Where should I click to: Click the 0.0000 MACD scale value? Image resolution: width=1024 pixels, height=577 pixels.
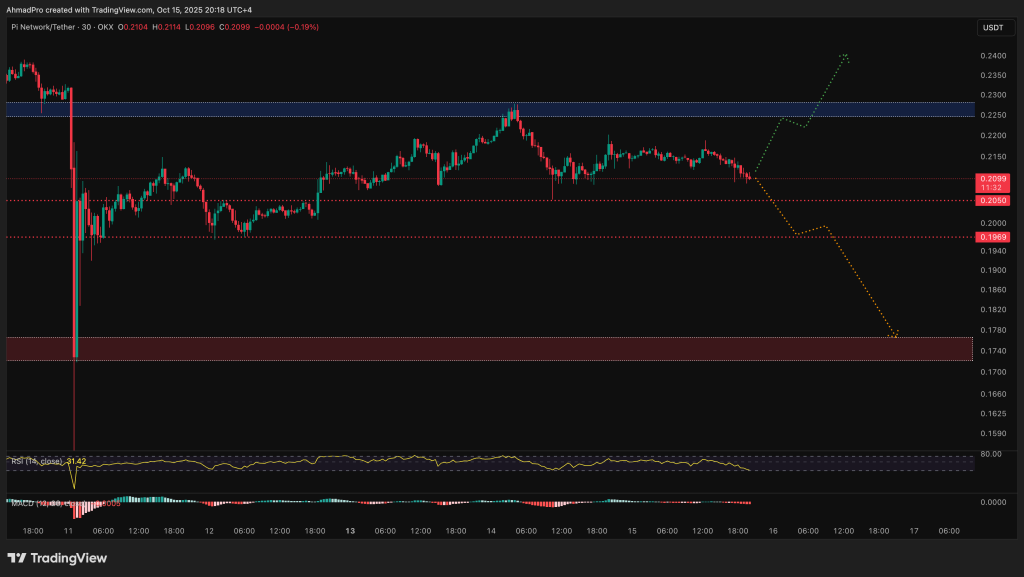[995, 502]
